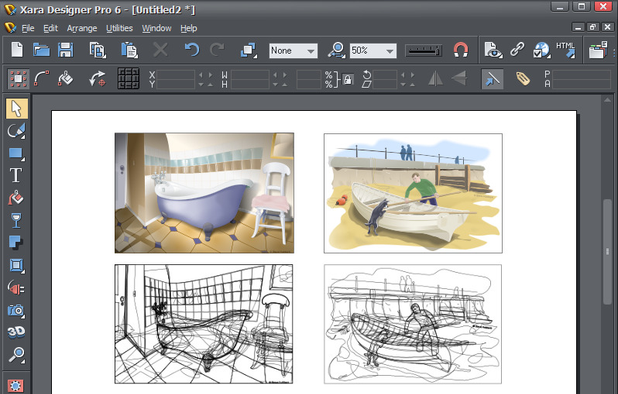The width and height of the screenshot is (618, 394).
Task: Click the New document icon
Action: 17,50
